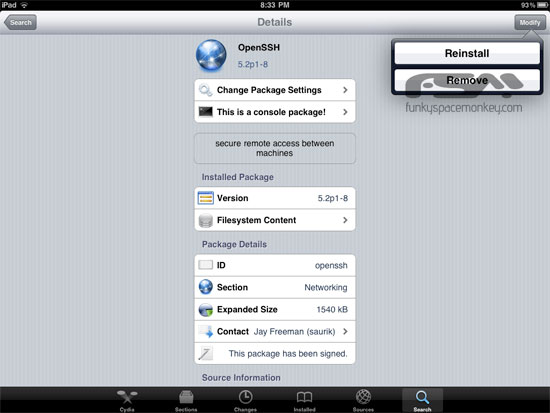Open Change Package Settings chevron
Screen dimensions: 550x413
345,90
